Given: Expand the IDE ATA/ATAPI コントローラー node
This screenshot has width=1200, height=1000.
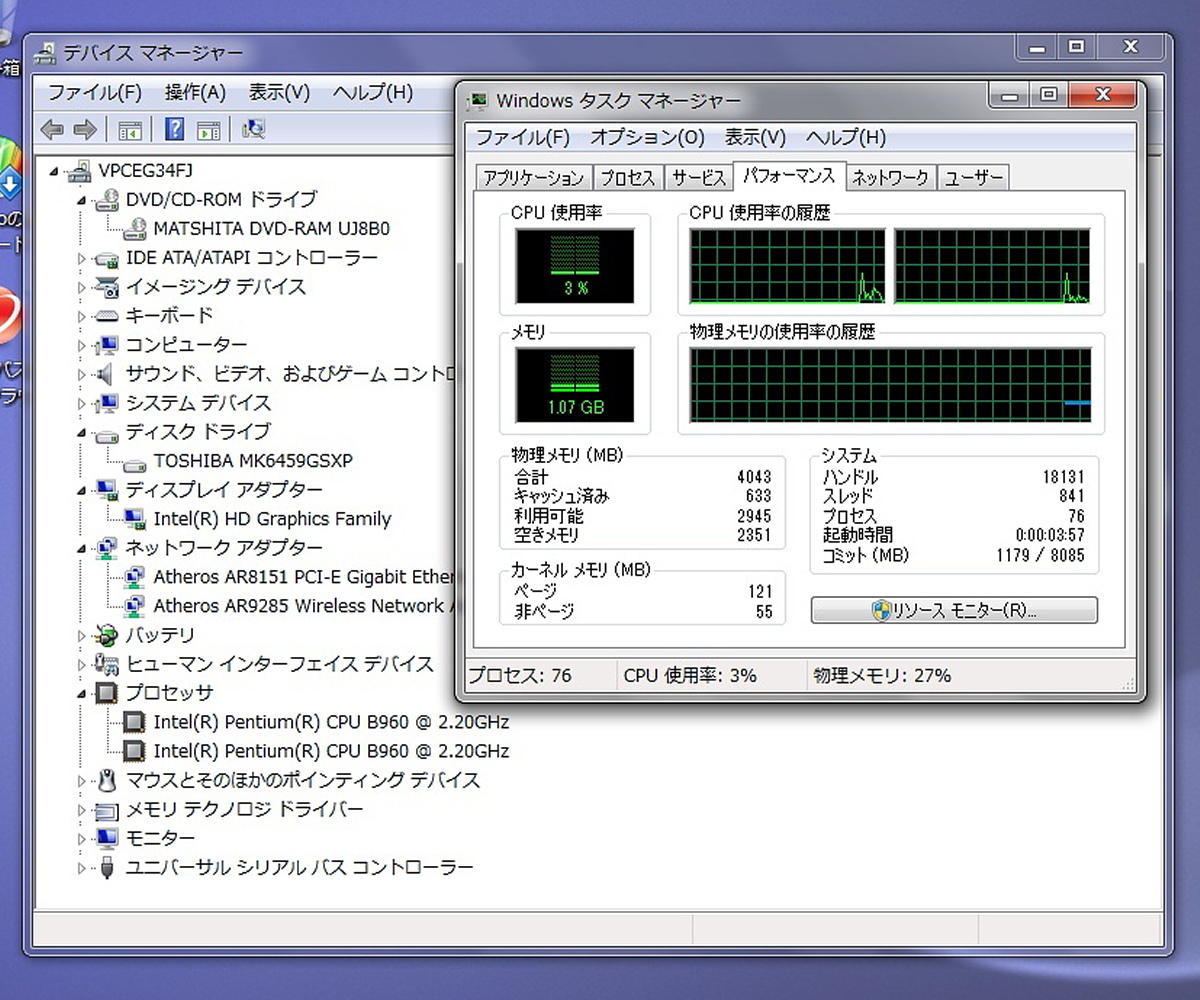Looking at the screenshot, I should [x=82, y=258].
